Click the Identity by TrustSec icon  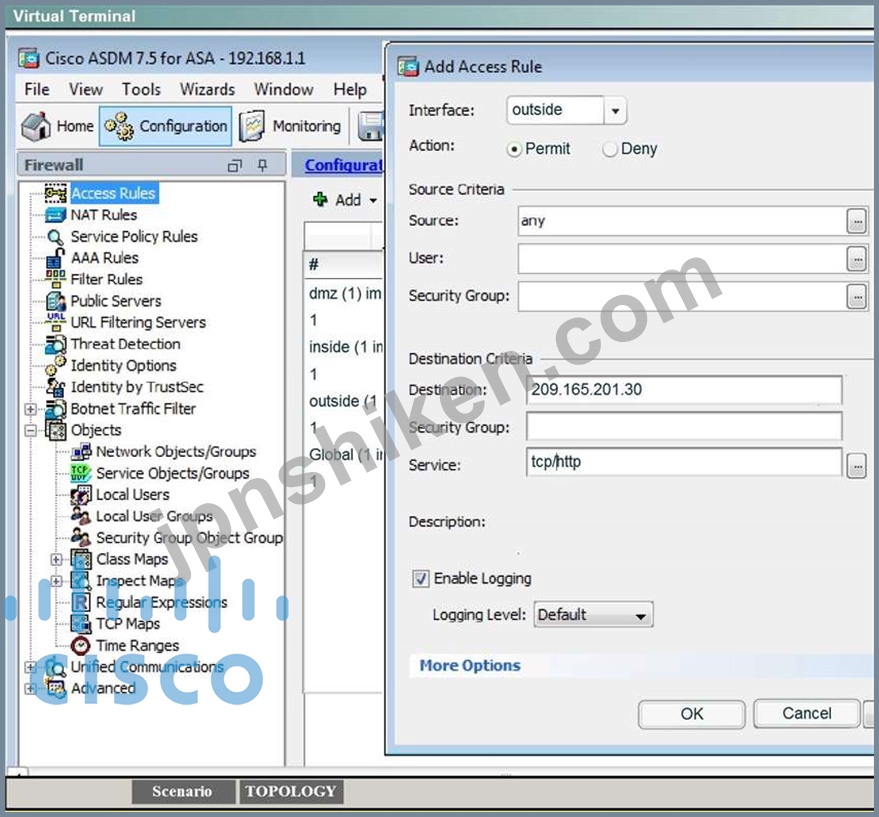(56, 387)
